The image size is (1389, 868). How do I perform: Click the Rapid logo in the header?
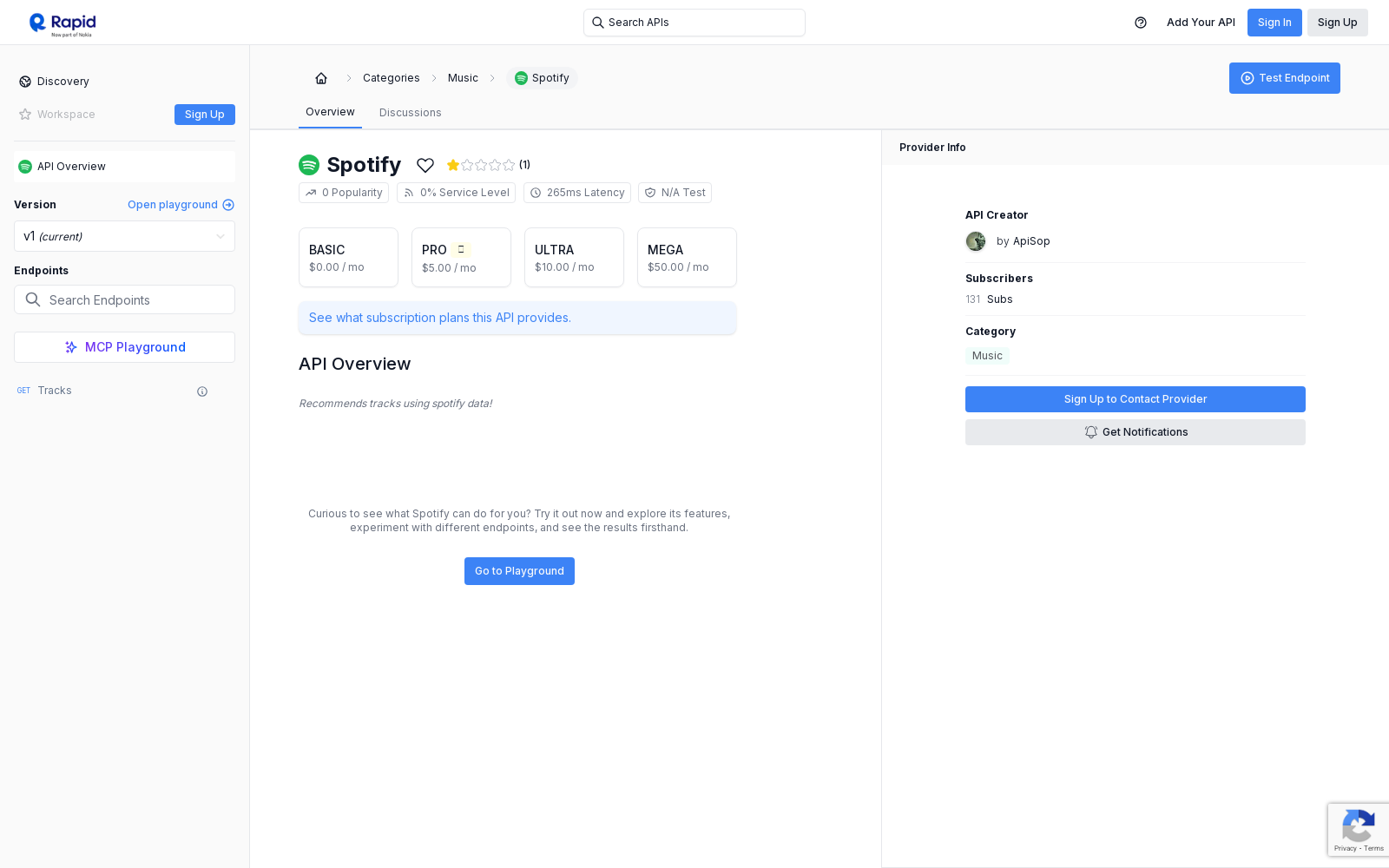(x=63, y=23)
